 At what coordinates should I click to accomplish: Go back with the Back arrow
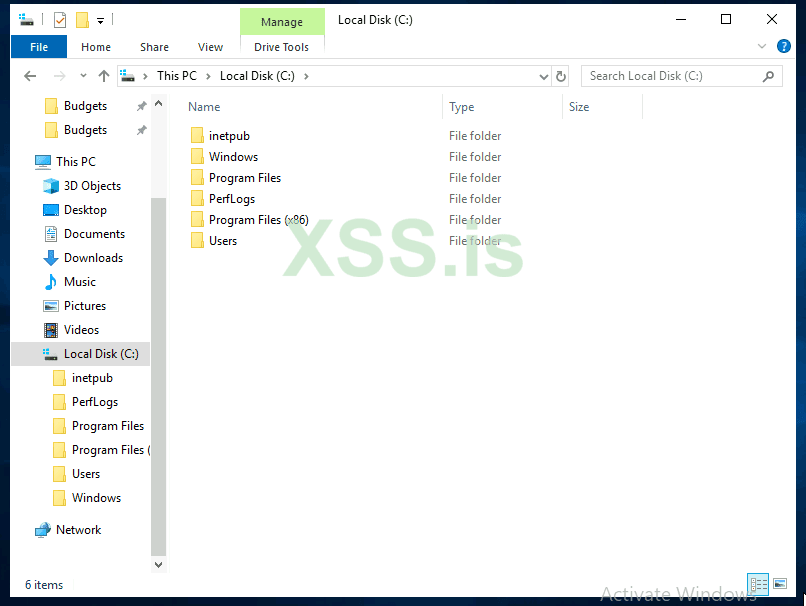[30, 76]
